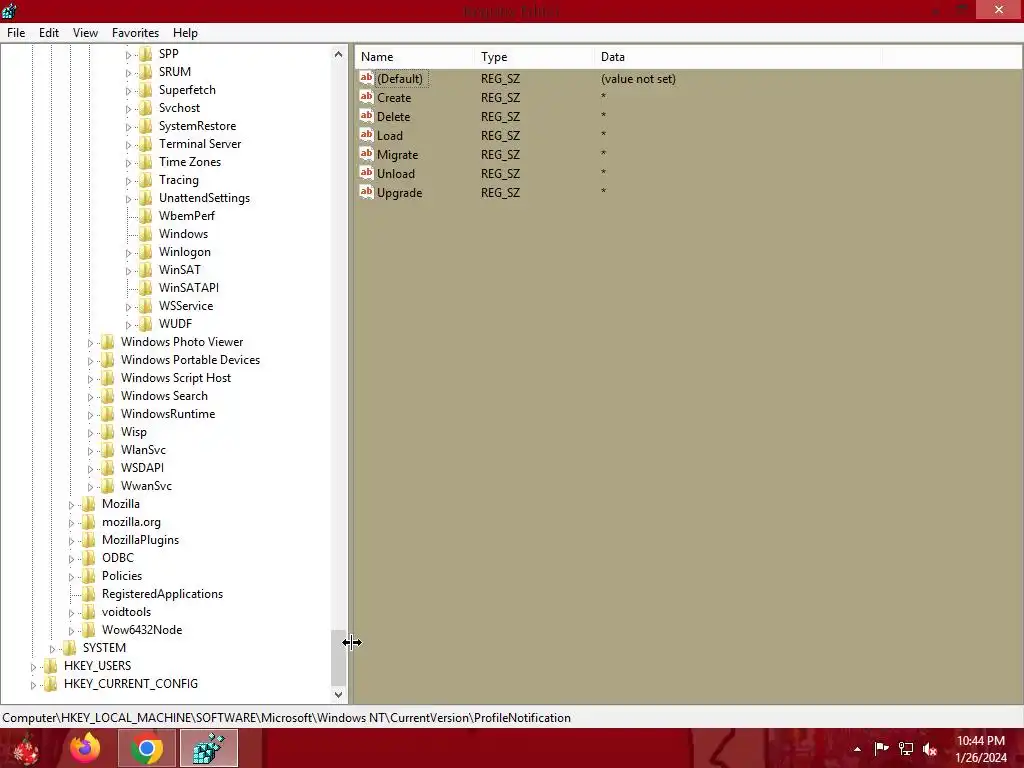Click the Superfetch folder icon
The image size is (1024, 768).
[146, 89]
